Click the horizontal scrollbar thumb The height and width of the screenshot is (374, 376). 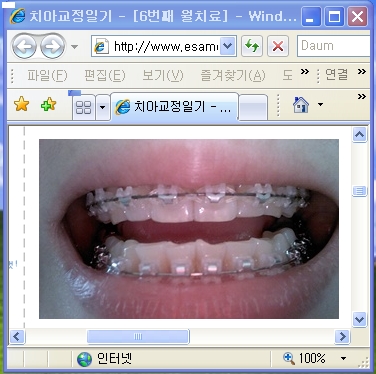click(x=138, y=336)
